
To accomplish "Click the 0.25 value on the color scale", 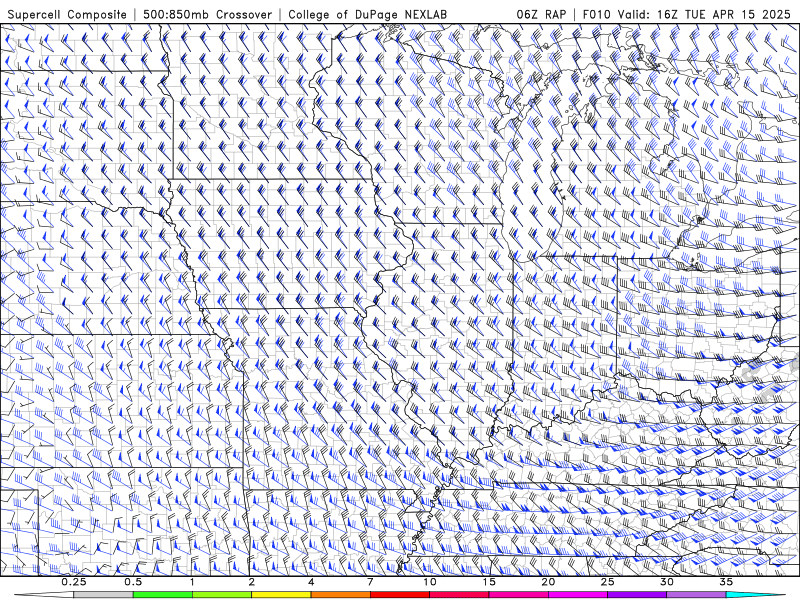I will [x=74, y=582].
